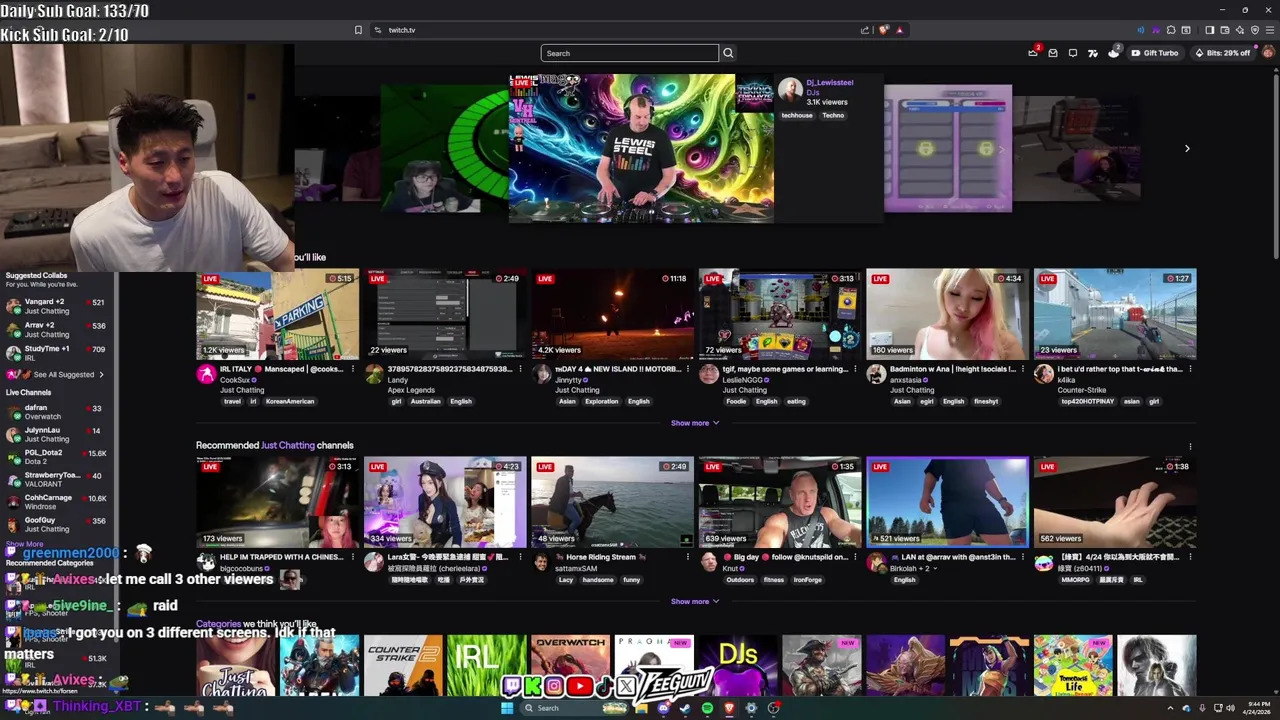Screen dimensions: 1280x720
Task: Toggle the browser sidebar panel icon
Action: click(1209, 30)
